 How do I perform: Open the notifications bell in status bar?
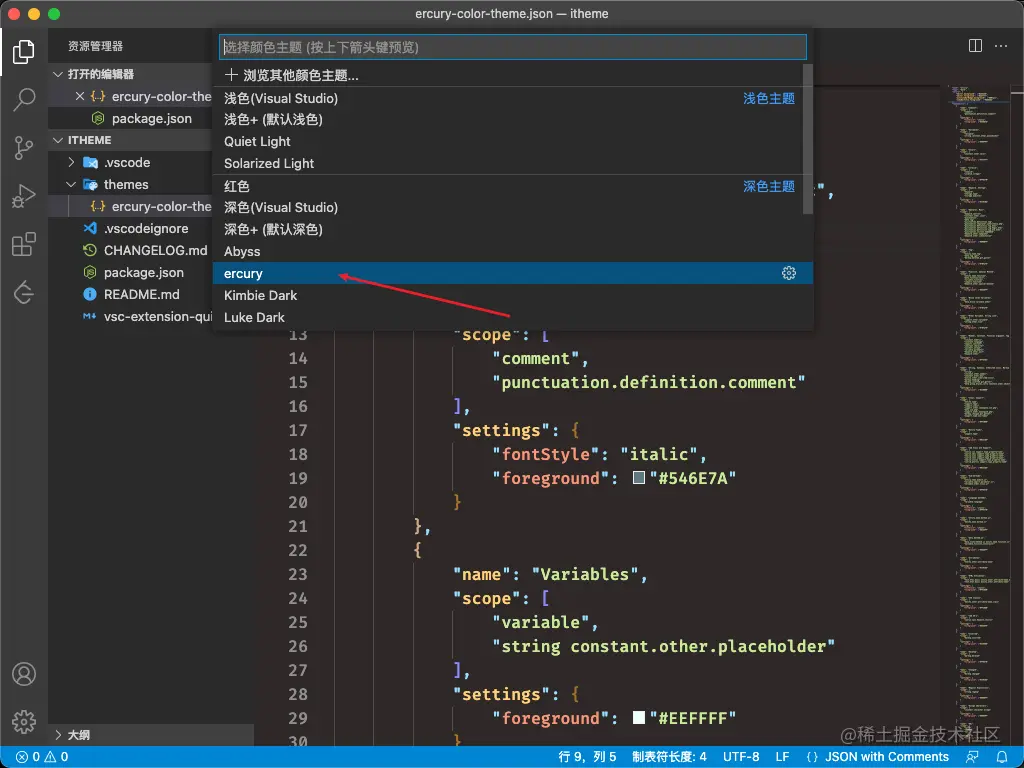click(x=1002, y=757)
